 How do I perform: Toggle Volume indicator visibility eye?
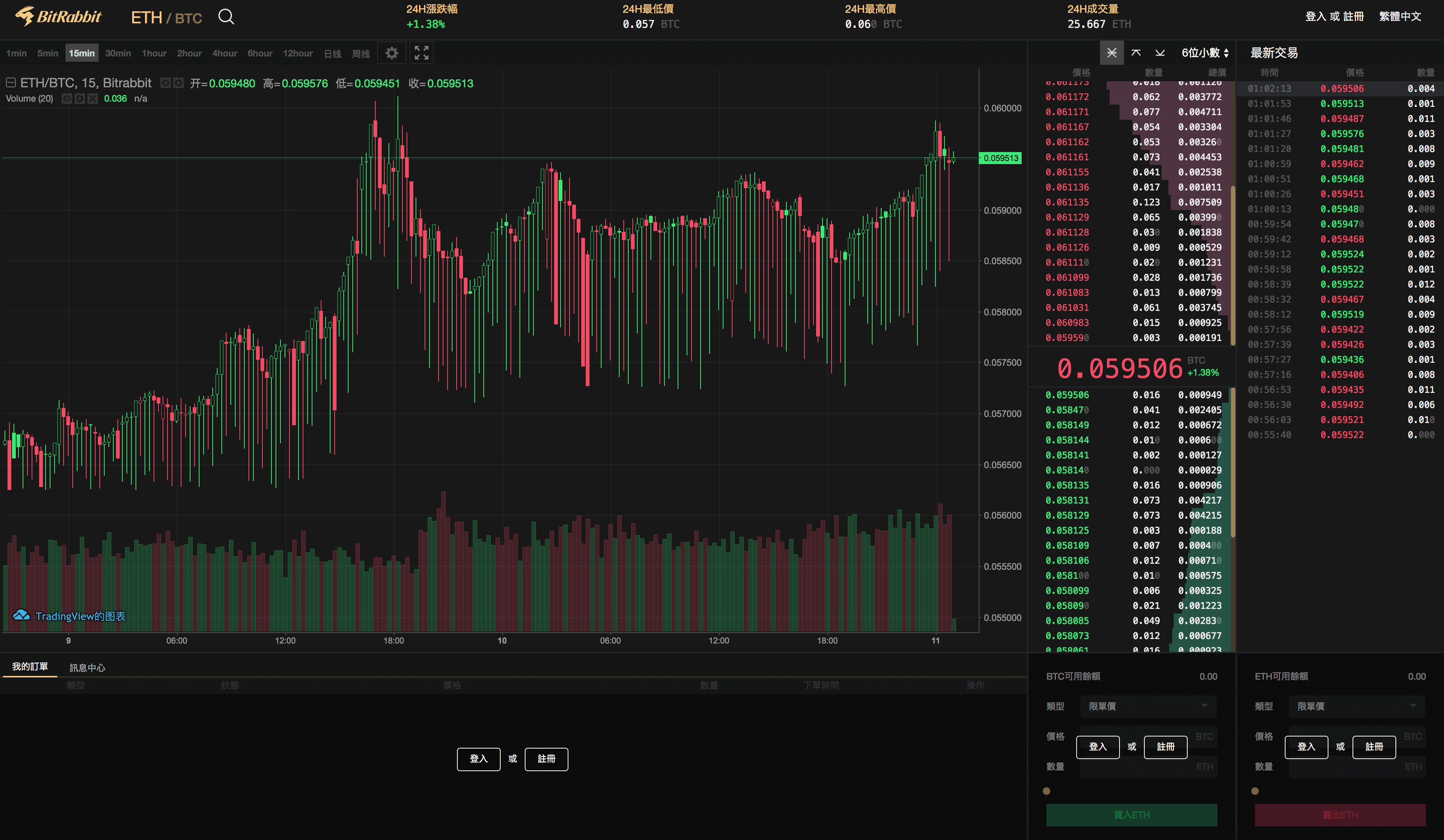point(67,99)
